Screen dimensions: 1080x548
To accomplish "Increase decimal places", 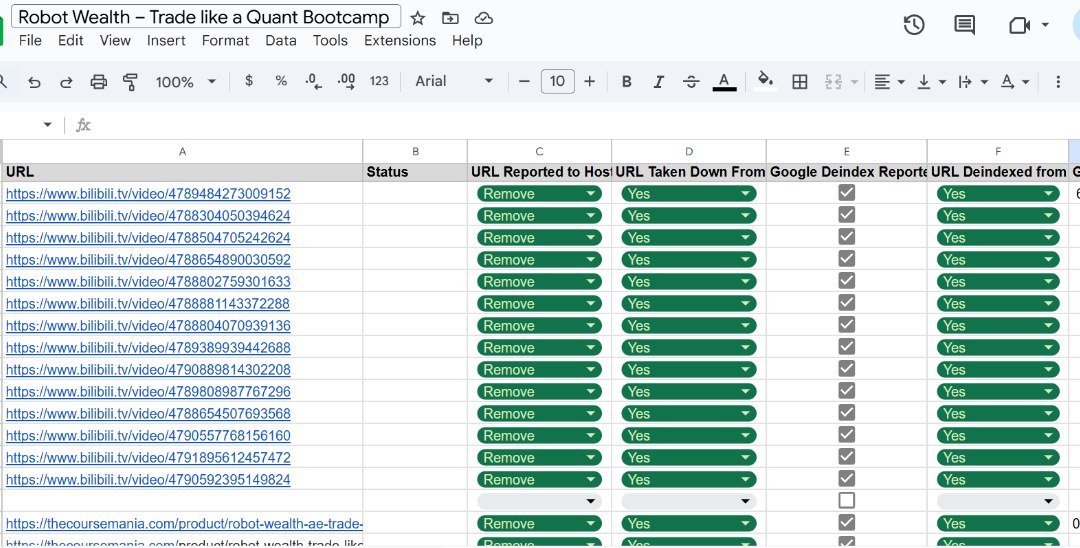I will coord(346,81).
